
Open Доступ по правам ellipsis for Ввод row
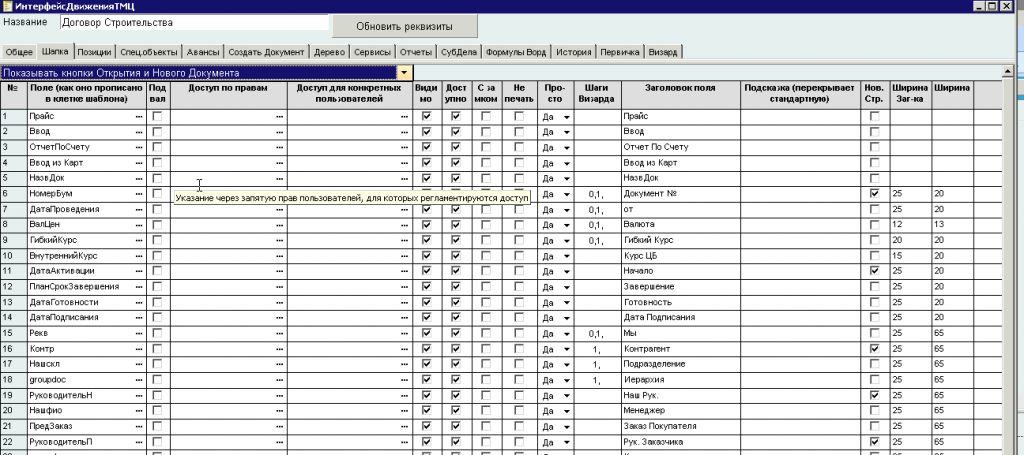[280, 132]
